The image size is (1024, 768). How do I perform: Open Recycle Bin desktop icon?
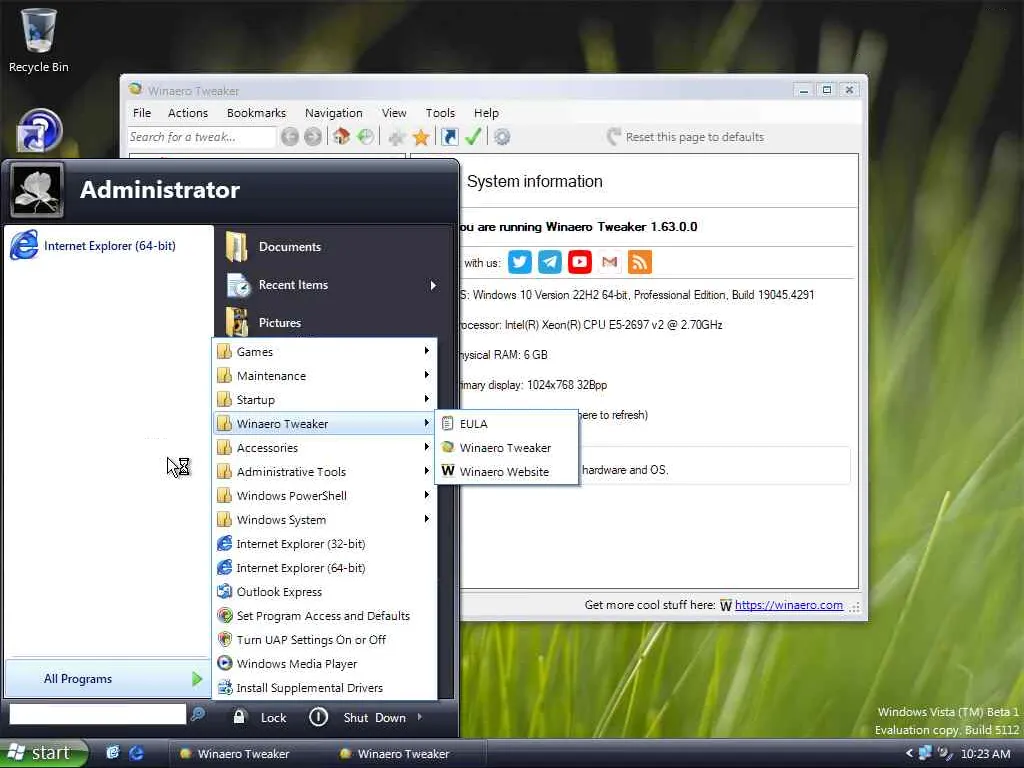pyautogui.click(x=39, y=39)
